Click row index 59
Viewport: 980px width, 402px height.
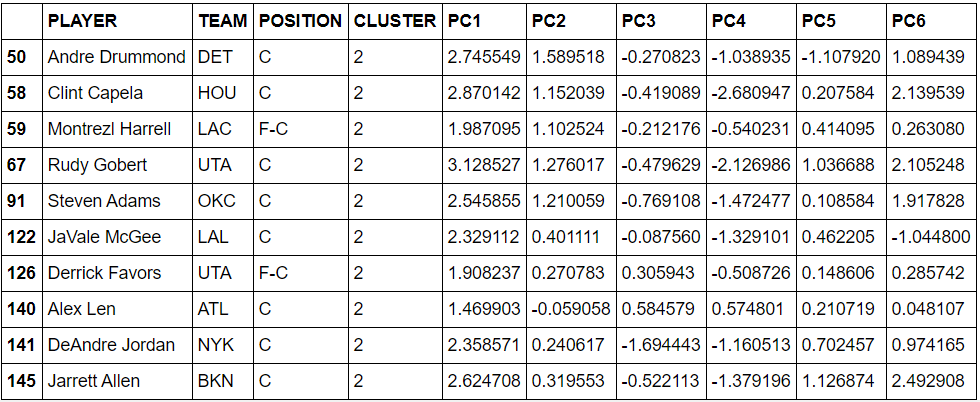pyautogui.click(x=22, y=129)
